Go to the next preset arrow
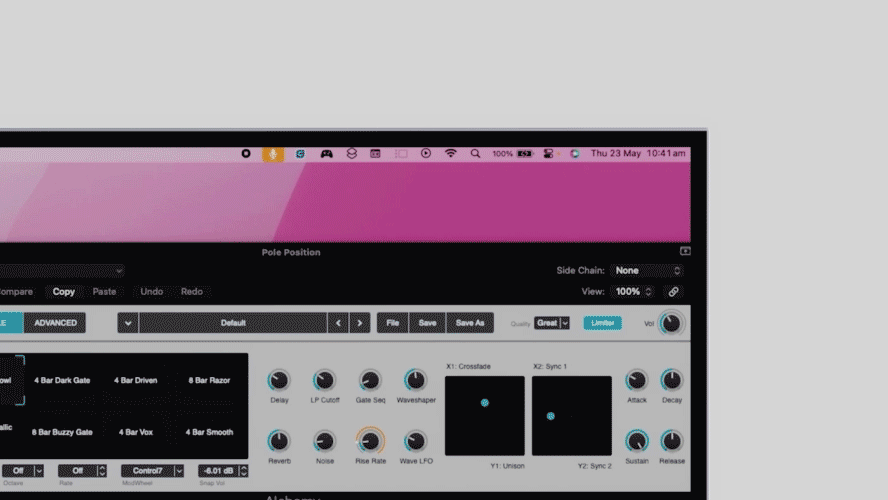Image resolution: width=888 pixels, height=500 pixels. (360, 323)
